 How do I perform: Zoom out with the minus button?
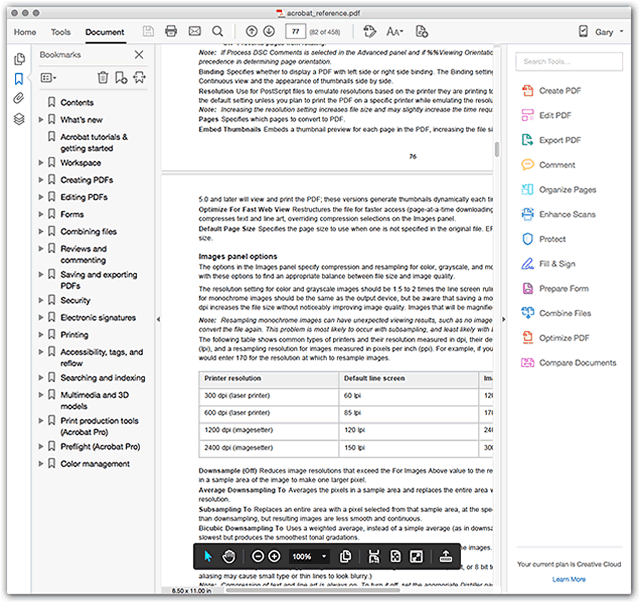[x=258, y=556]
